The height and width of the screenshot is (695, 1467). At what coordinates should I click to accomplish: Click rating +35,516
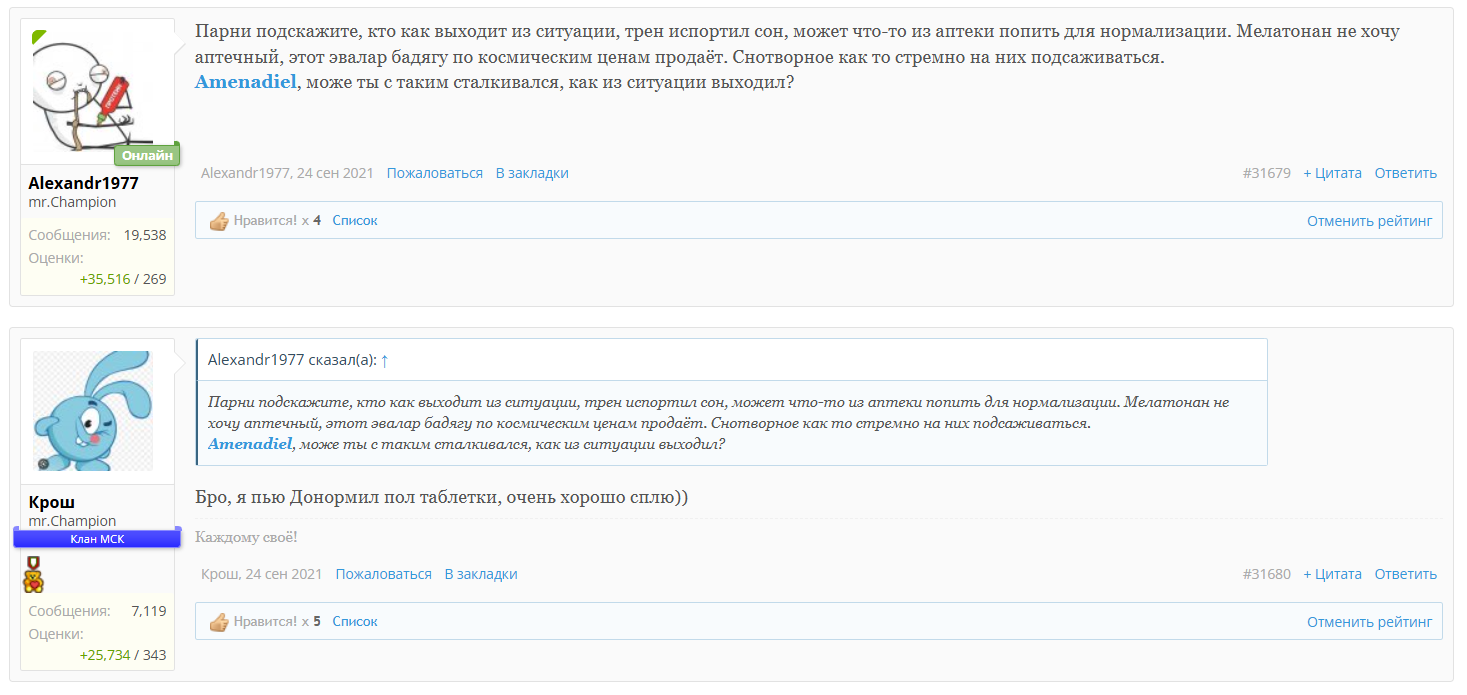click(105, 279)
